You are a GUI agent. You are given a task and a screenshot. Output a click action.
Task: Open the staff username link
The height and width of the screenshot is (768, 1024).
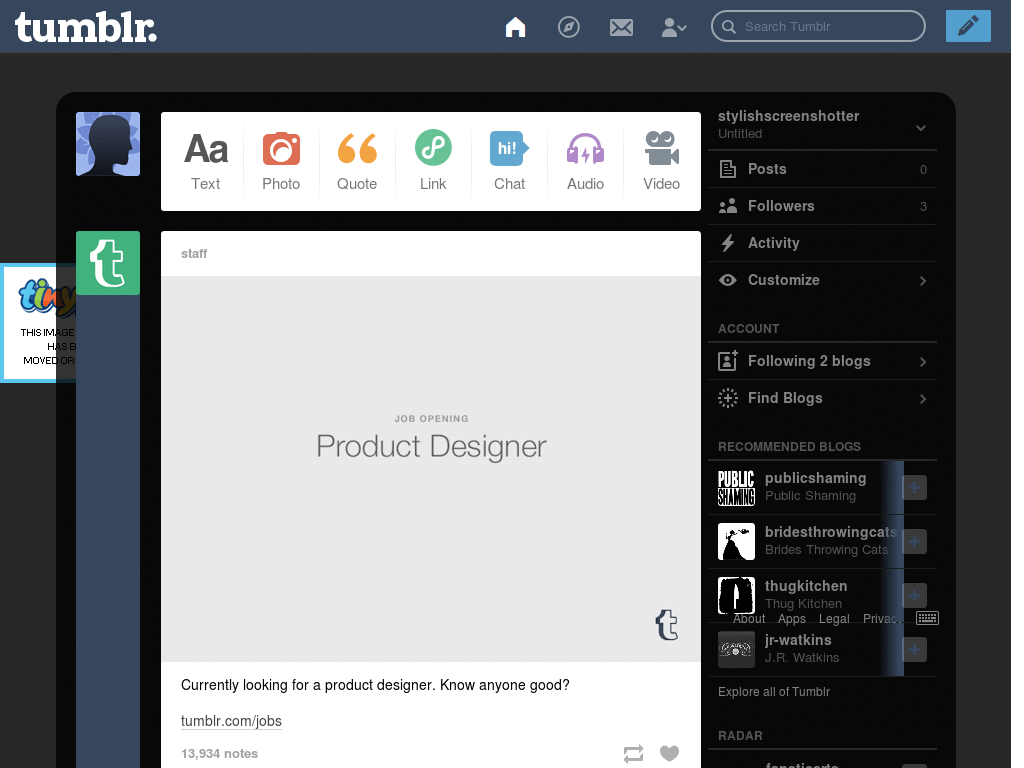pyautogui.click(x=194, y=253)
